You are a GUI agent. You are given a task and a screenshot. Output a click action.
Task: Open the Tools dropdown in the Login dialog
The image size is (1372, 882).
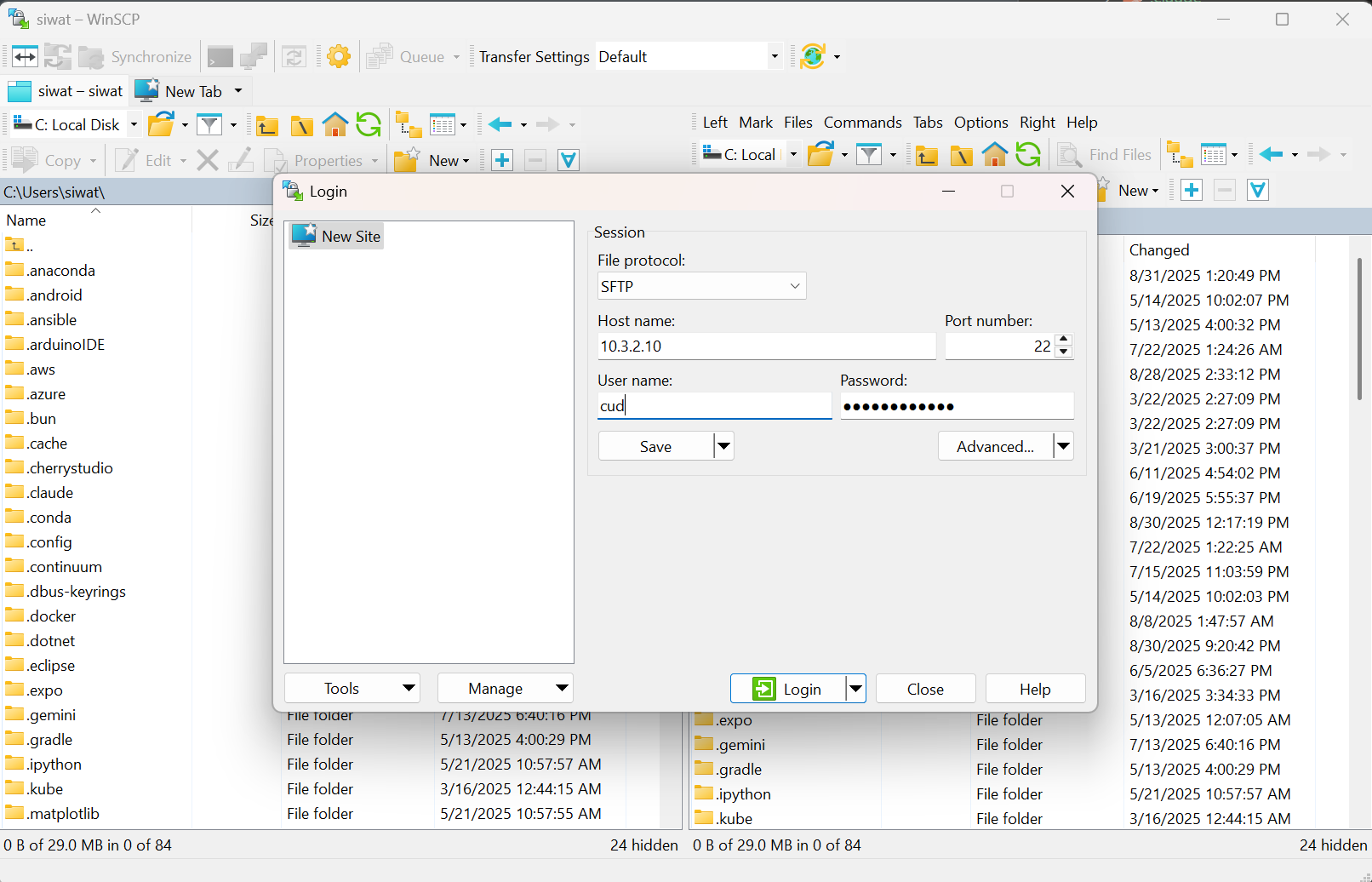pos(352,689)
